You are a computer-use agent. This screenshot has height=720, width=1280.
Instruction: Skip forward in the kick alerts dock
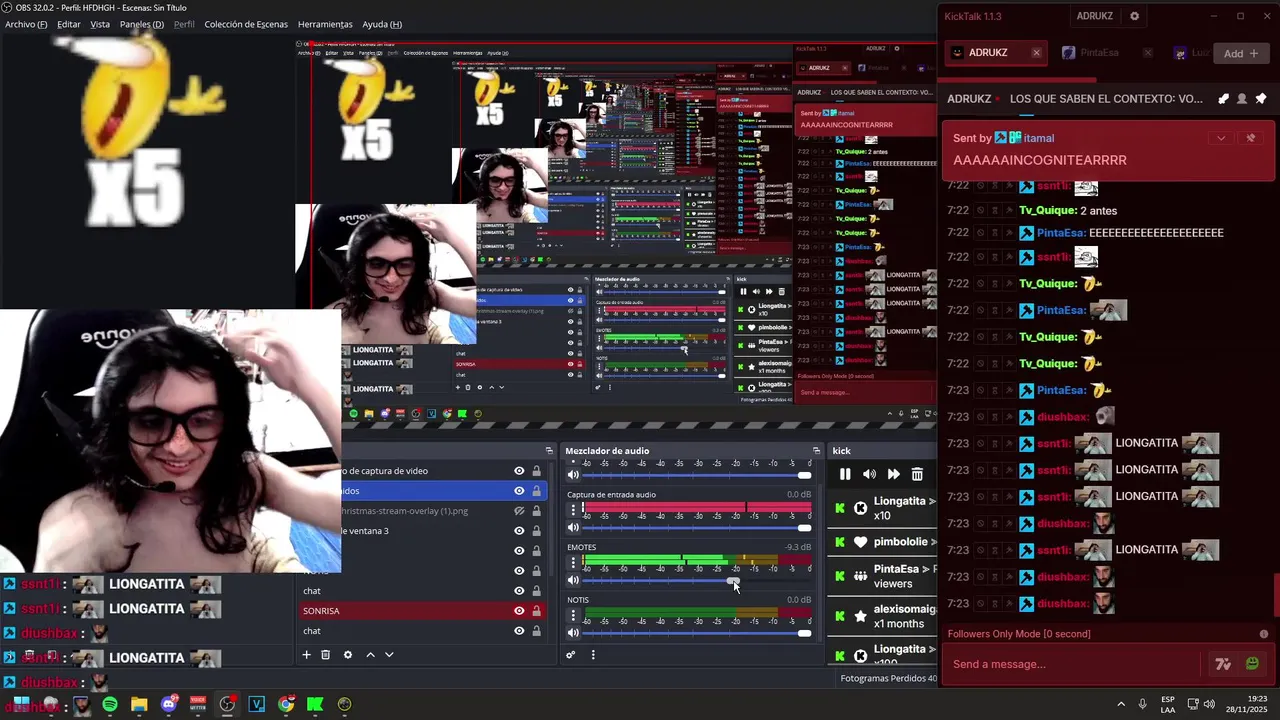893,474
